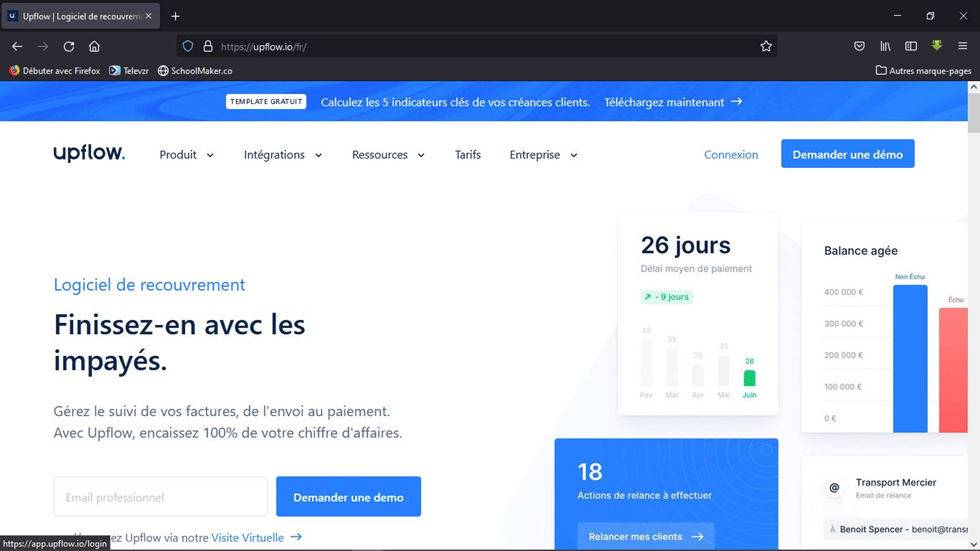Click the Connexion login link
Screen dimensions: 980x551
point(731,155)
